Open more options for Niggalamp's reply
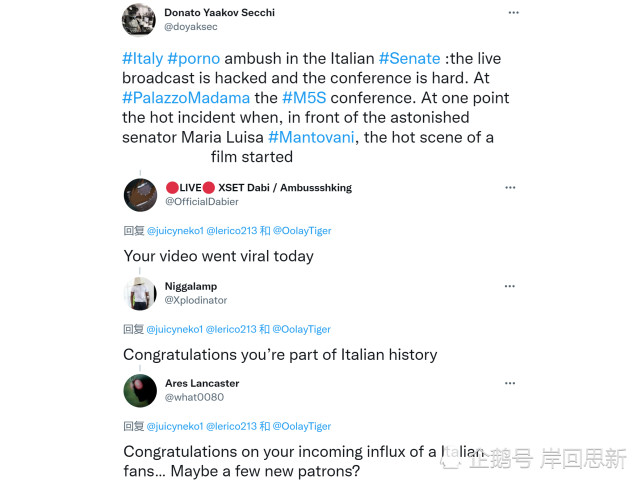The image size is (641, 481). (x=509, y=287)
